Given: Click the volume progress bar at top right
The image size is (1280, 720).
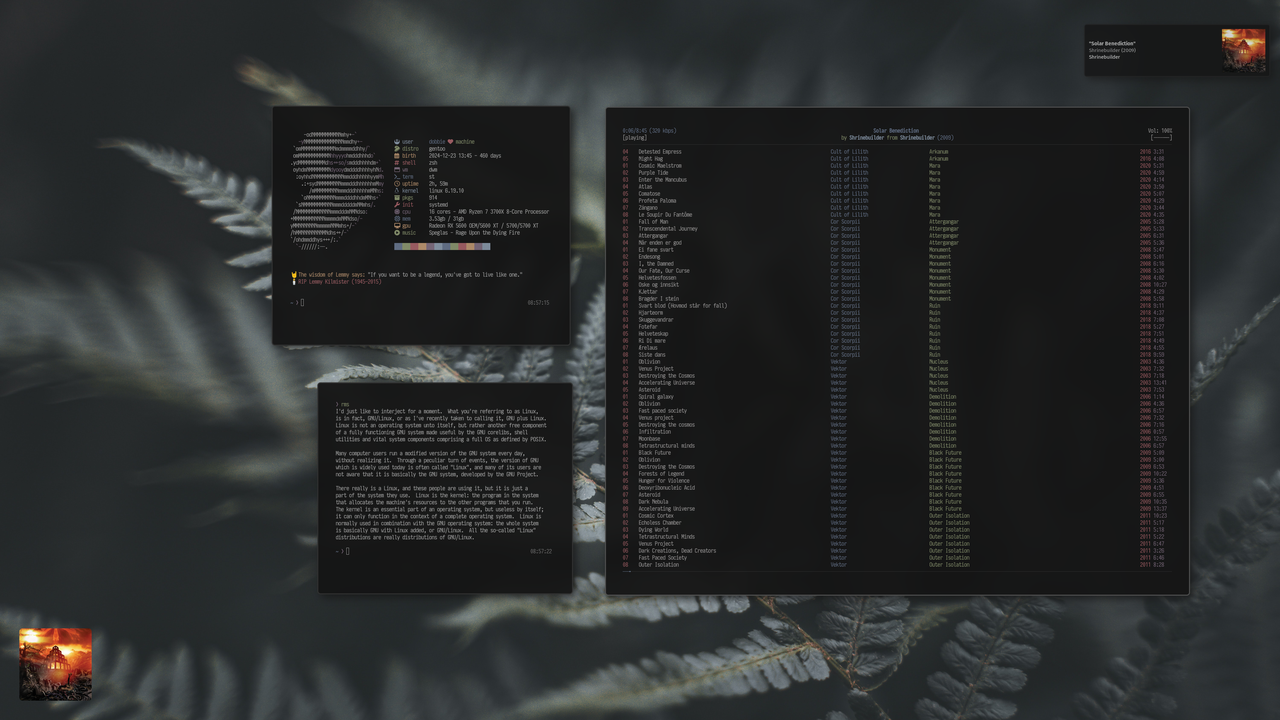Looking at the screenshot, I should [x=1160, y=137].
